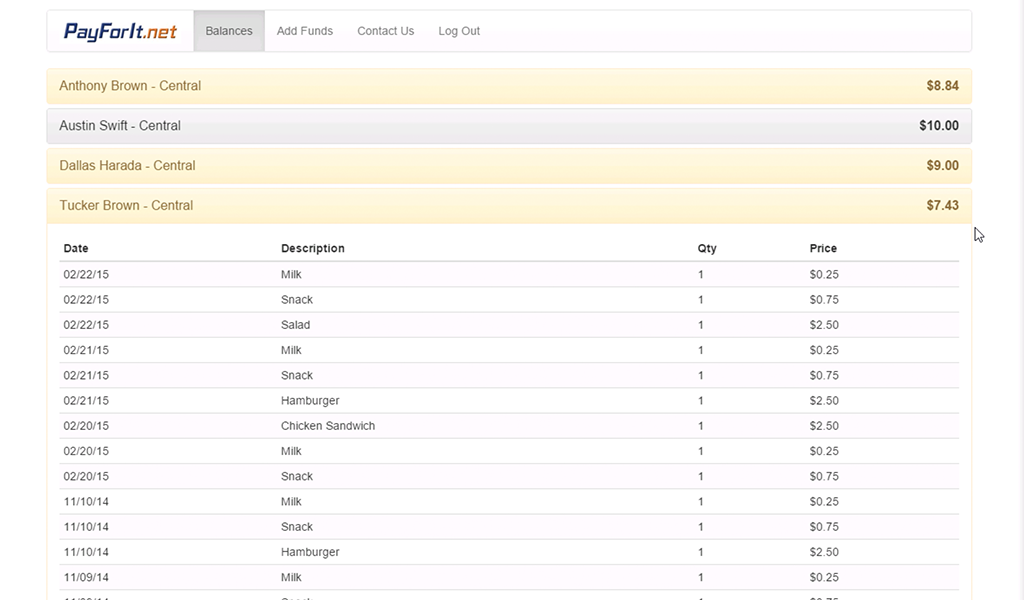
Task: Go to the Add Funds page
Action: coord(304,31)
